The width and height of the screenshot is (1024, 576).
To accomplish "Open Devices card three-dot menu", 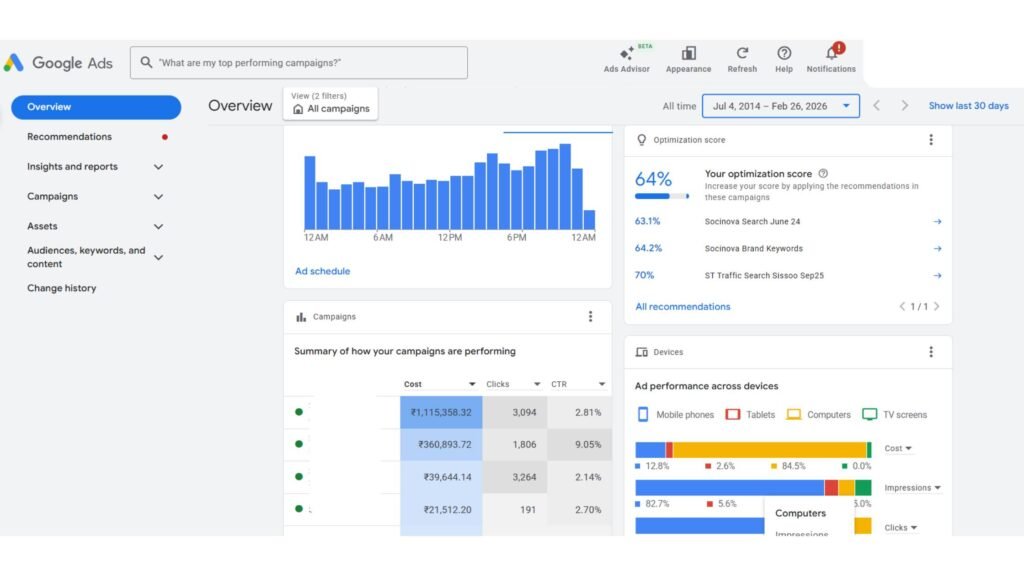I will pyautogui.click(x=931, y=352).
